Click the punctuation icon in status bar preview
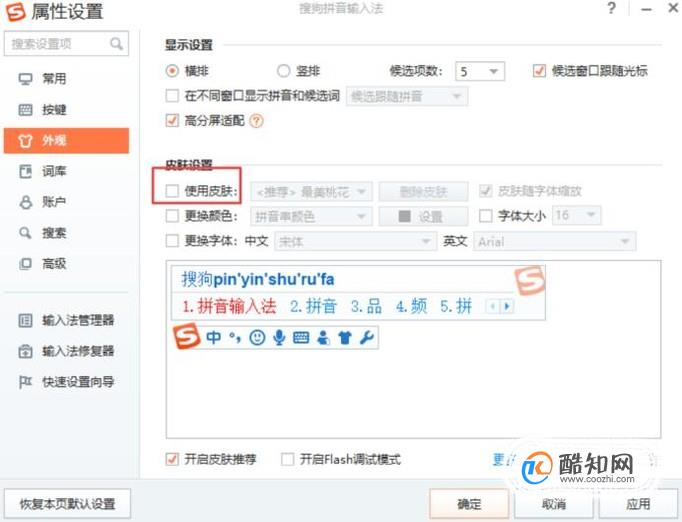This screenshot has height=522, width=682. click(235, 338)
